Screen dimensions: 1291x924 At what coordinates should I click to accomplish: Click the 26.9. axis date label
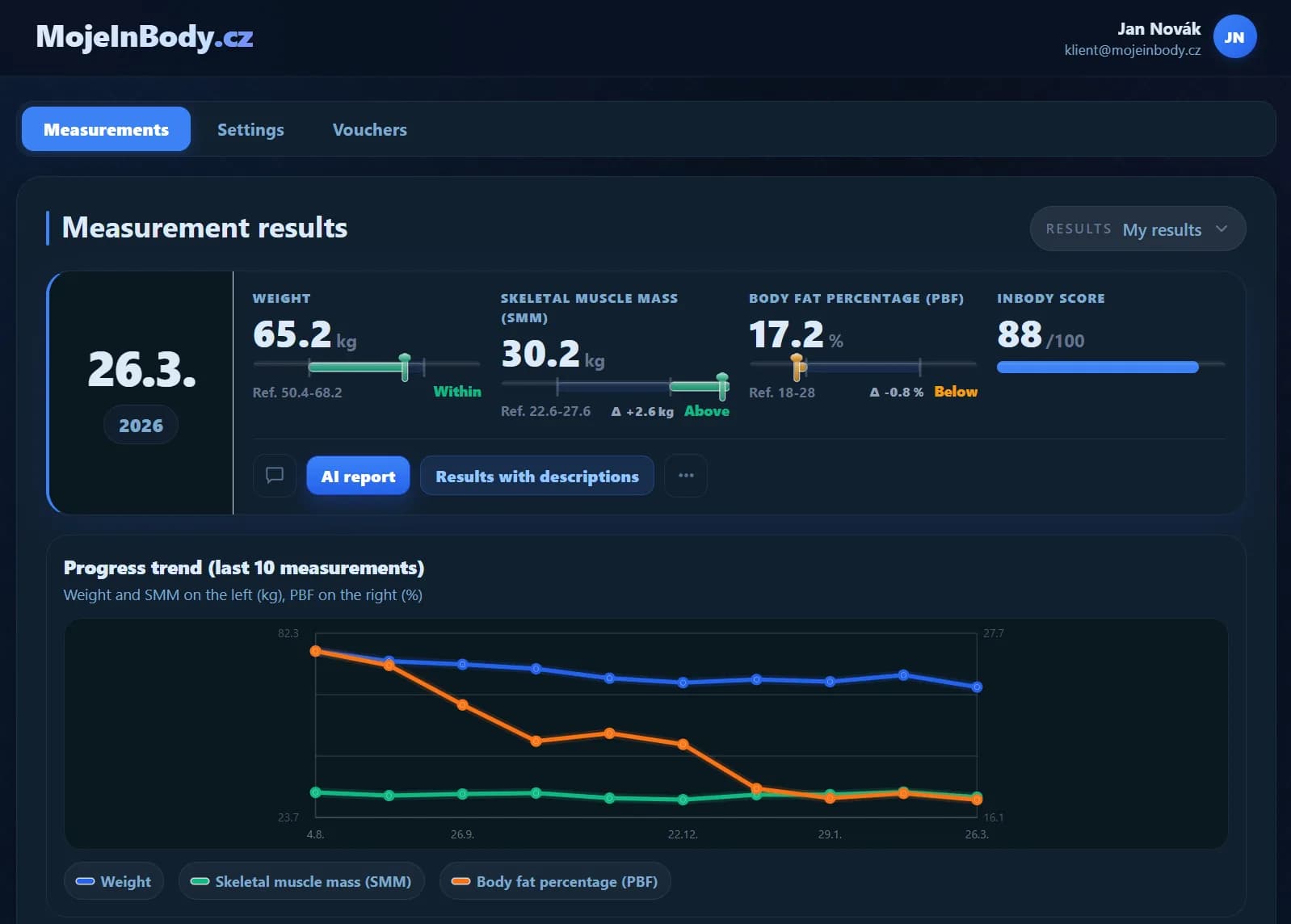[462, 834]
